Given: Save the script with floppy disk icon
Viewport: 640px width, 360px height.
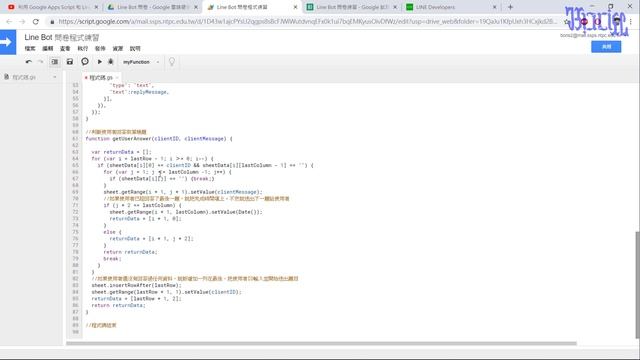Looking at the screenshot, I should pos(70,62).
